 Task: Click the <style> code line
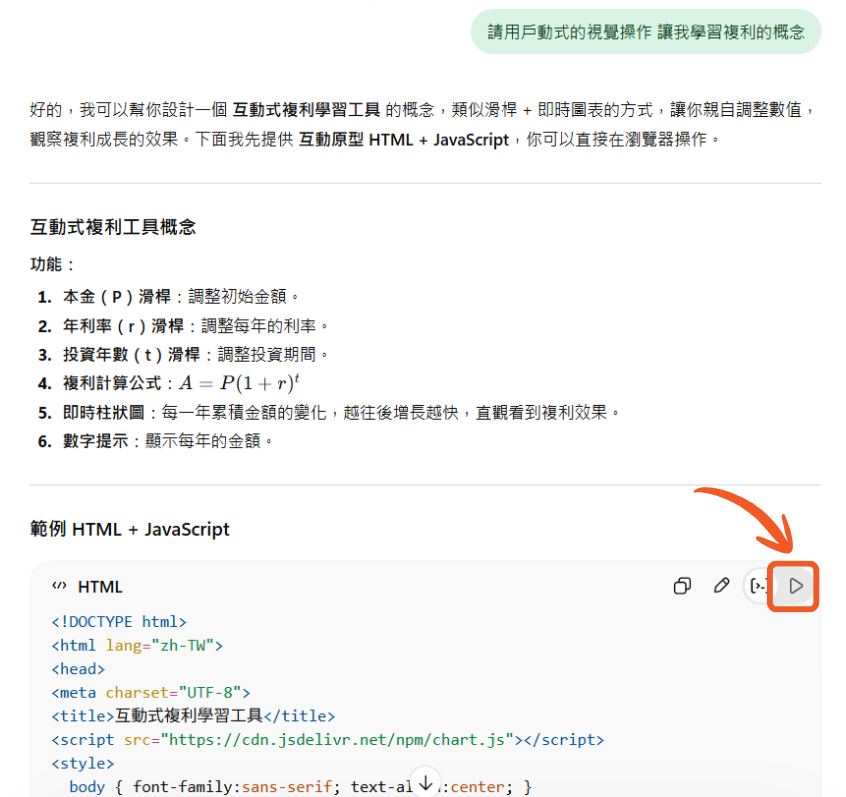coord(83,763)
